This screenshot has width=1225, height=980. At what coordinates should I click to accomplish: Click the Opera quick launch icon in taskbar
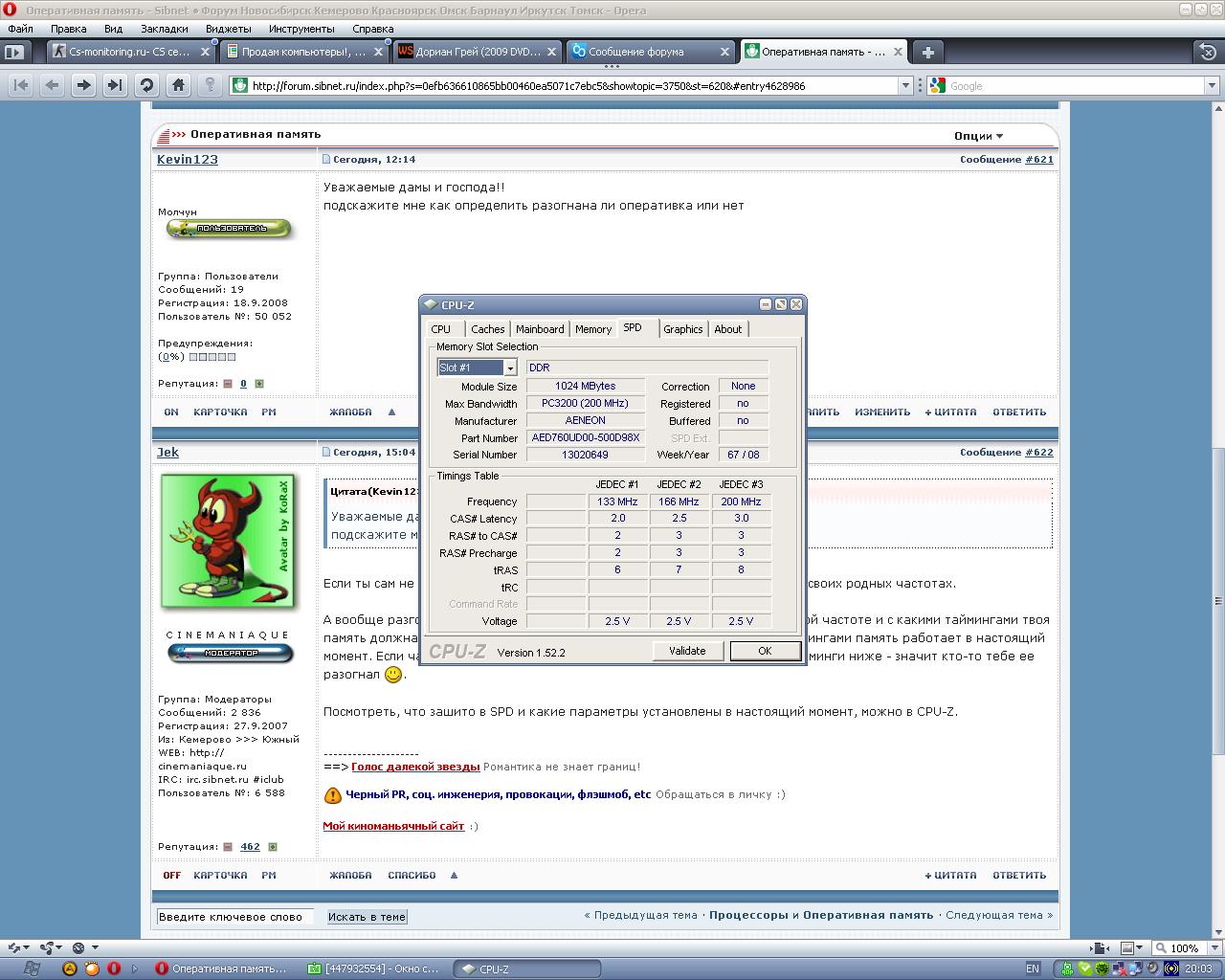tap(114, 969)
